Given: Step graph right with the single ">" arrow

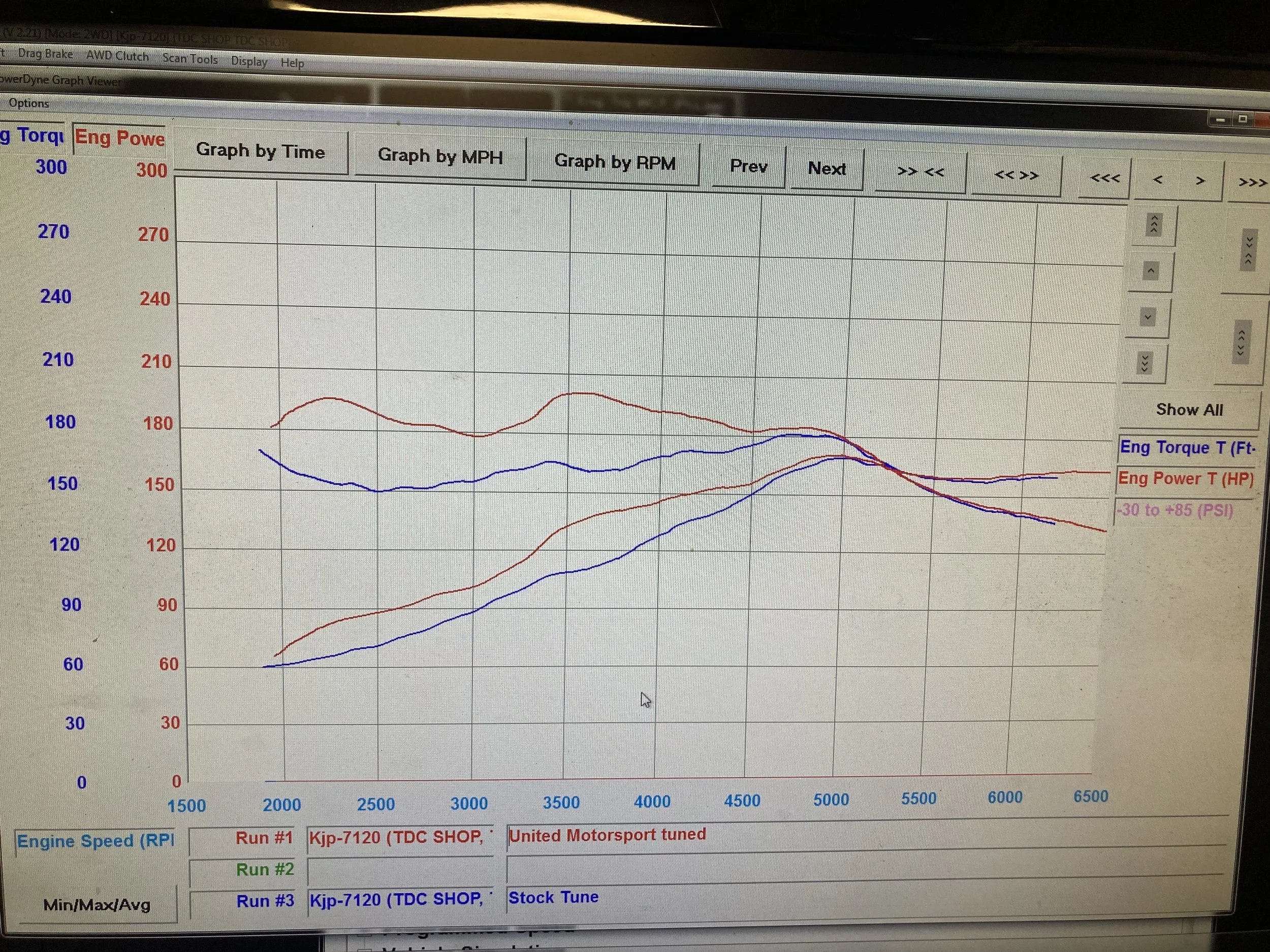Looking at the screenshot, I should tap(1200, 181).
